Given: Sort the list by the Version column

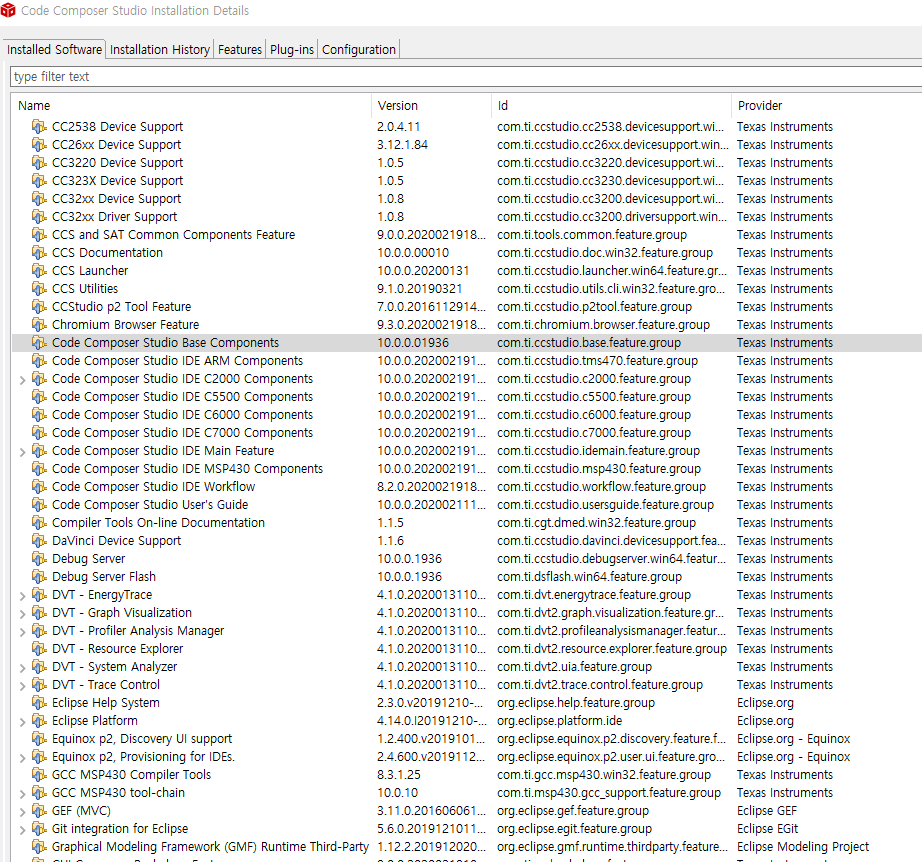Looking at the screenshot, I should point(431,105).
